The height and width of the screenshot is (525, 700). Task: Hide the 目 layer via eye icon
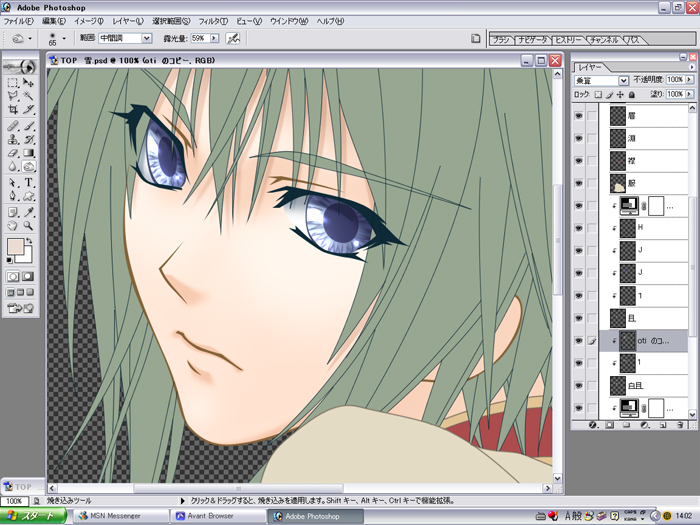579,318
